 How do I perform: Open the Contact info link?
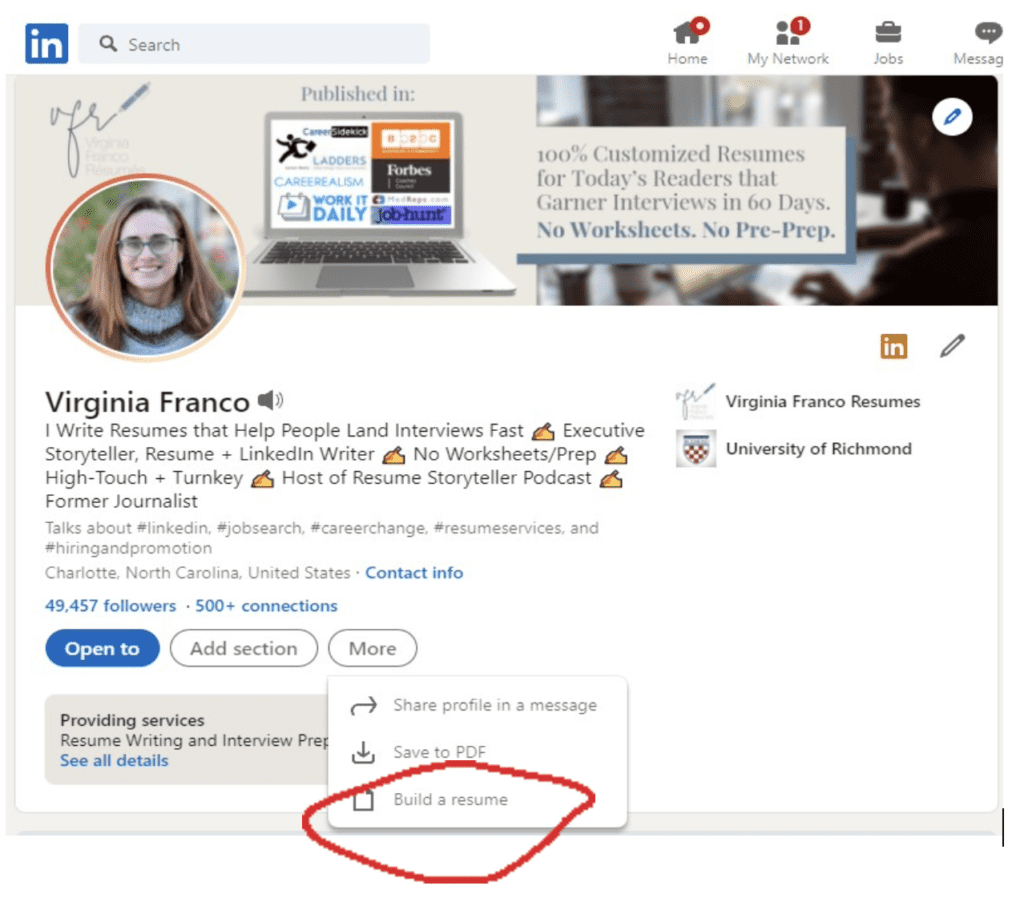point(414,573)
